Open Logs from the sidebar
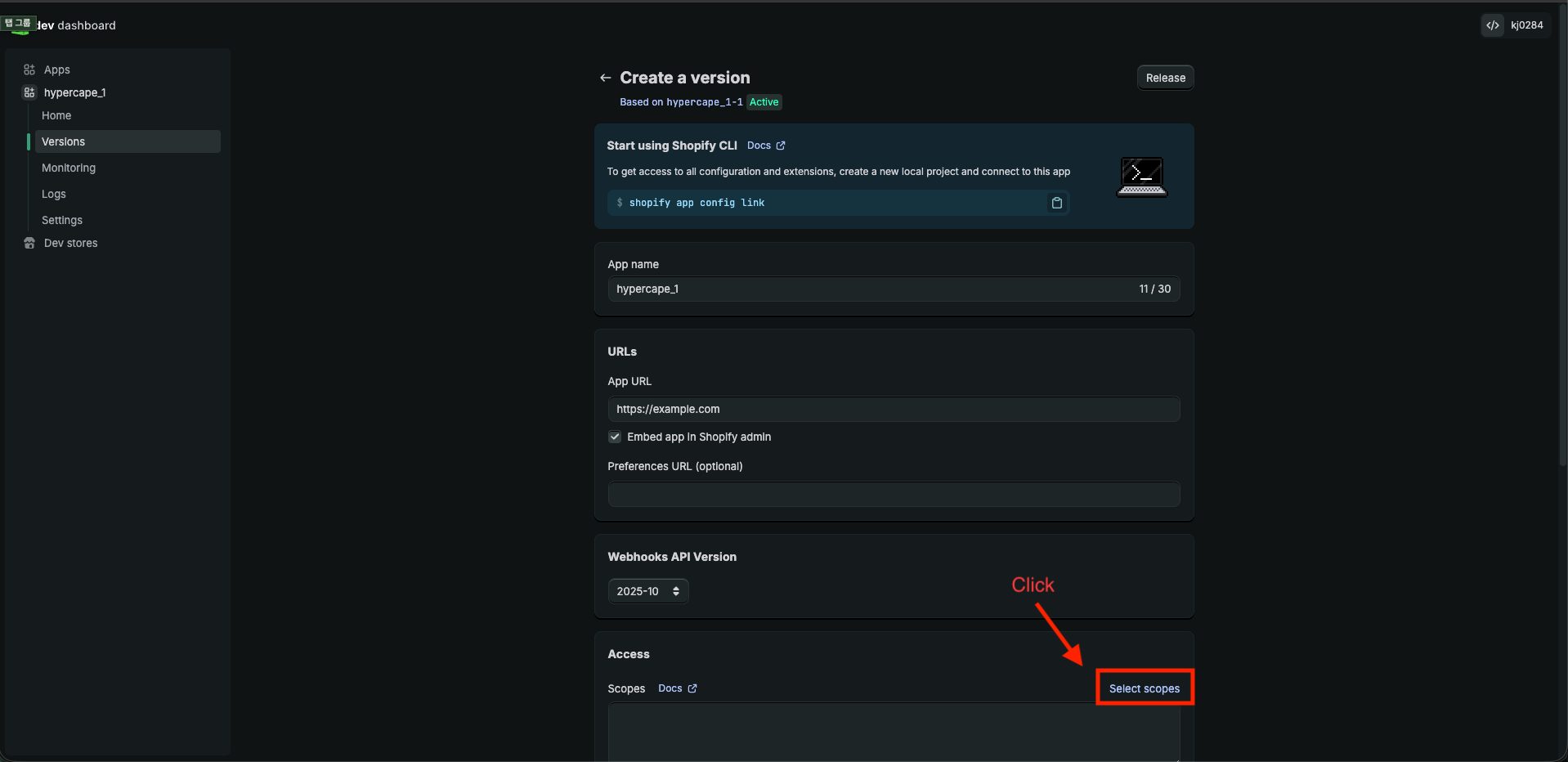1568x762 pixels. tap(53, 194)
